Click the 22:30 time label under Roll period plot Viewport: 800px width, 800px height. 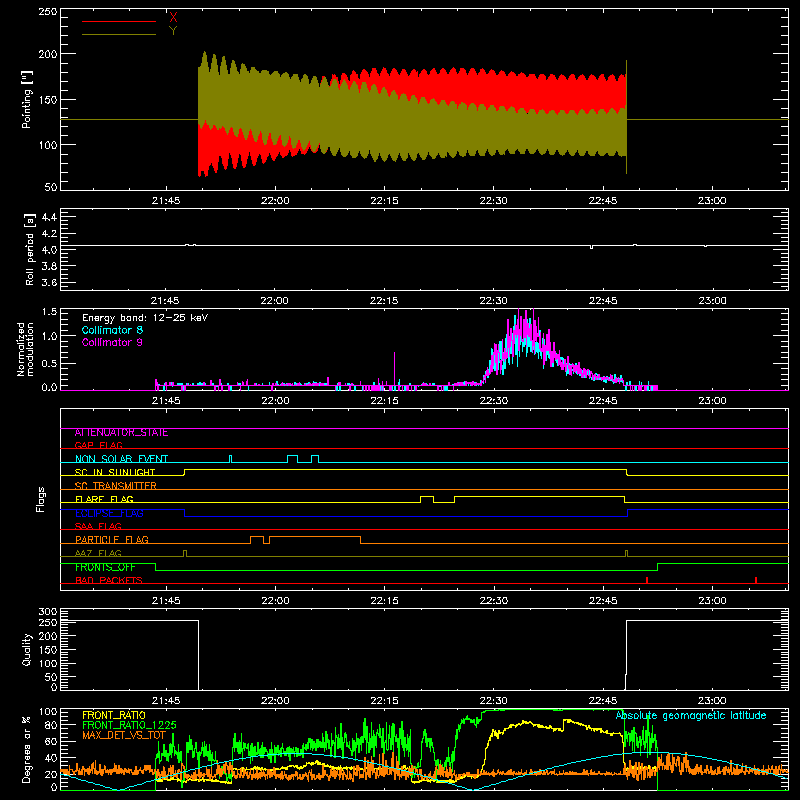click(x=493, y=301)
